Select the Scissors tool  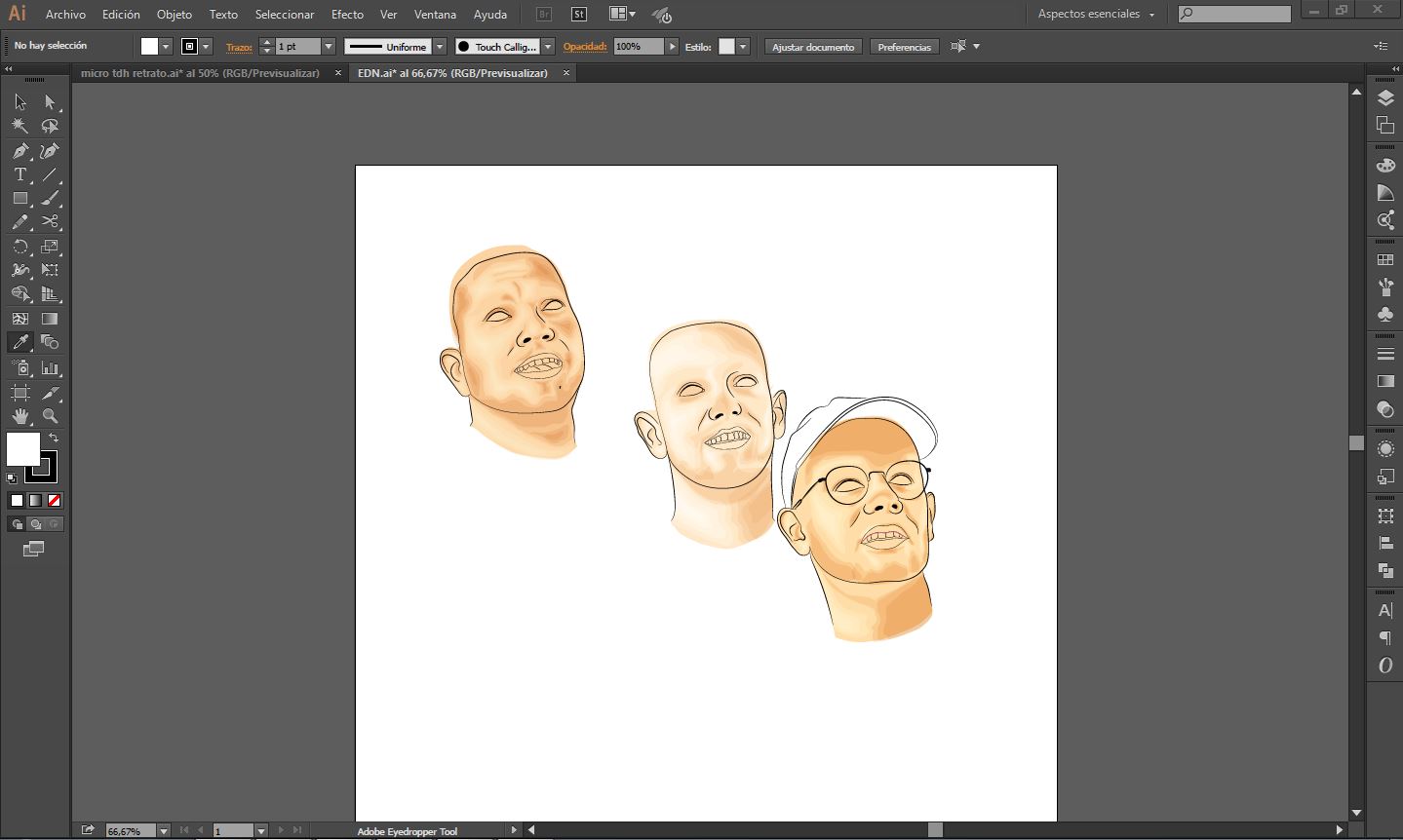click(50, 222)
